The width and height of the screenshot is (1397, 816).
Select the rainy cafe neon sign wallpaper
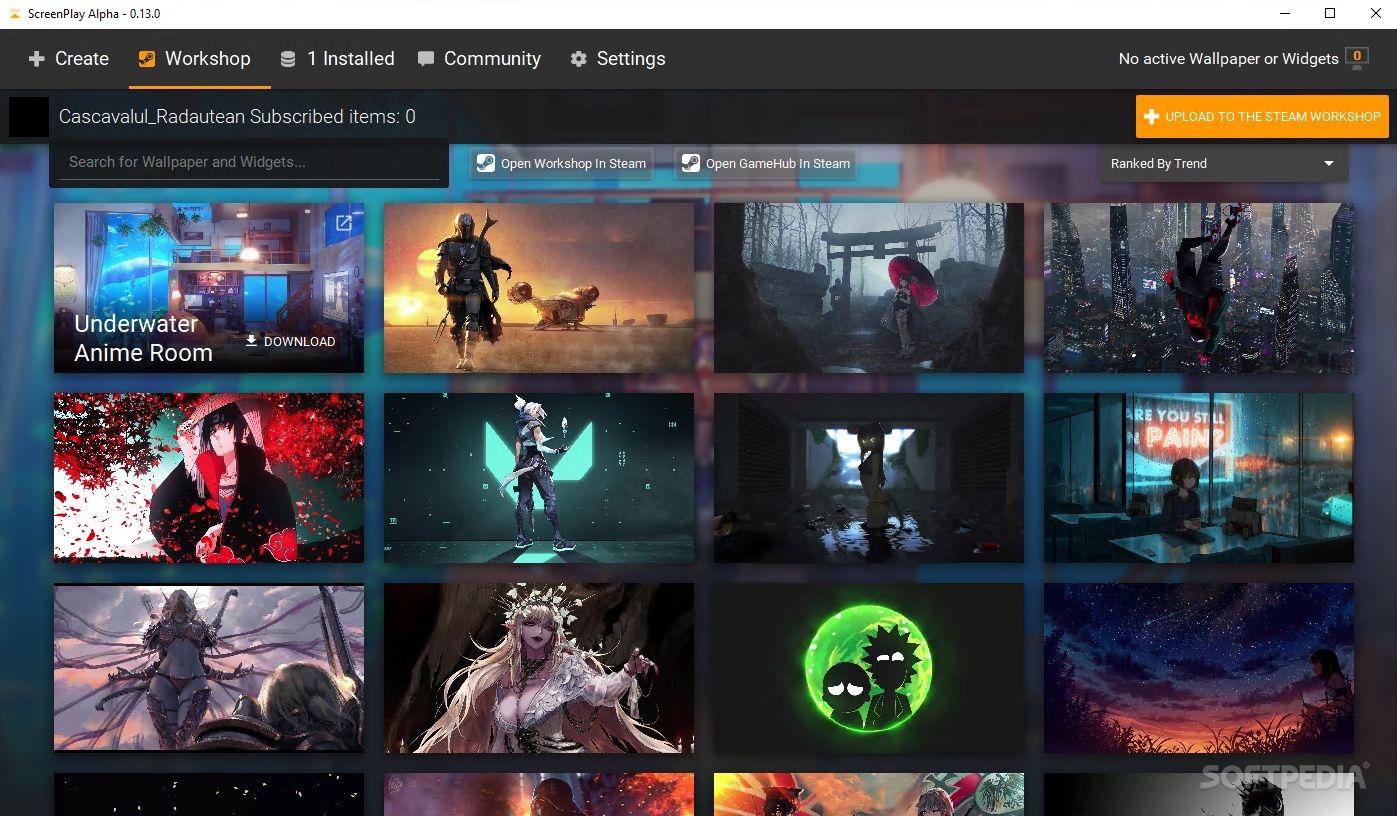pyautogui.click(x=1199, y=478)
